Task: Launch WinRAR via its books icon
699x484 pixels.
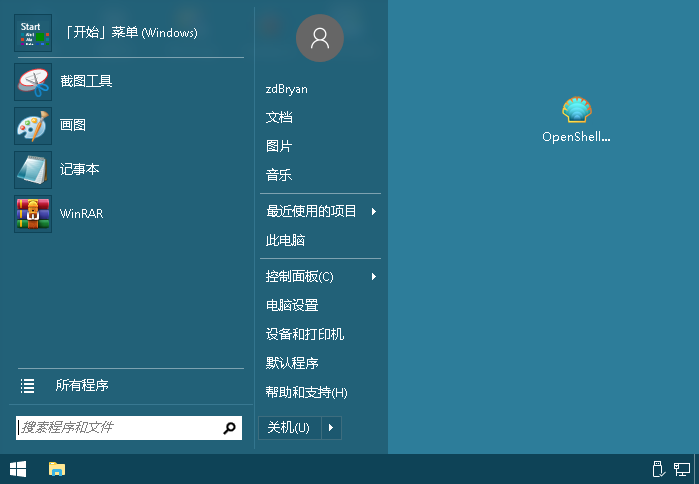Action: click(33, 214)
